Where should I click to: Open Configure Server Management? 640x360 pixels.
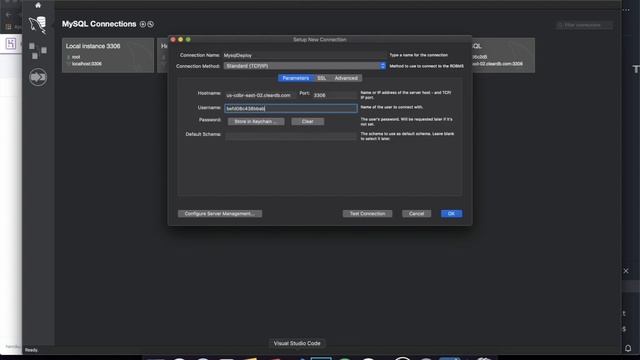[x=220, y=213]
